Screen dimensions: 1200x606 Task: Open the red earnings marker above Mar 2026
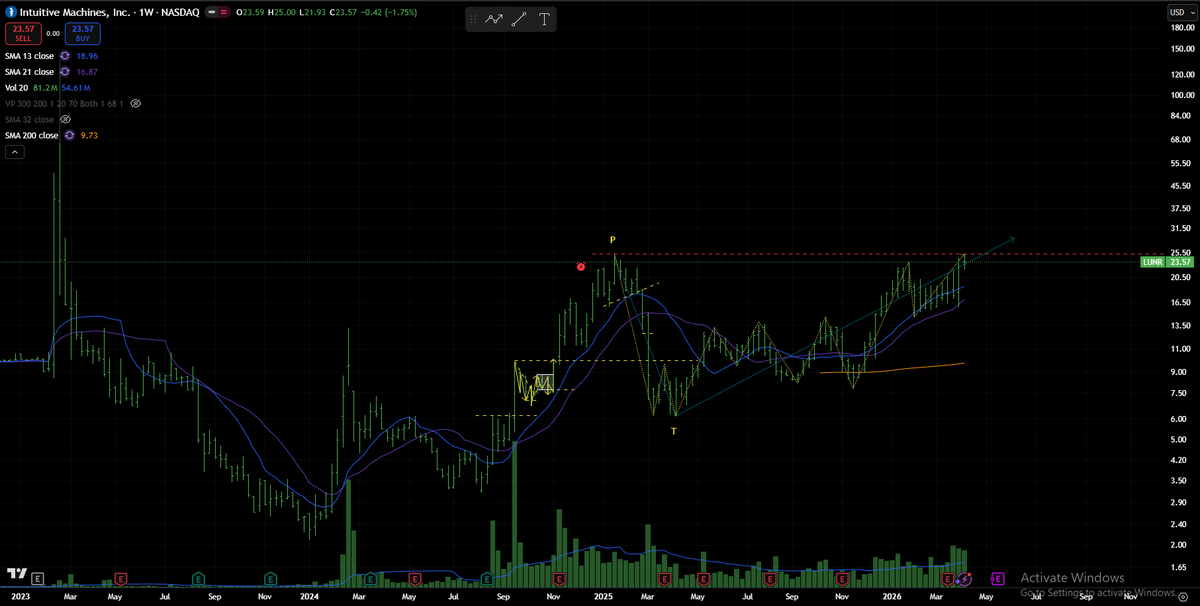point(950,578)
